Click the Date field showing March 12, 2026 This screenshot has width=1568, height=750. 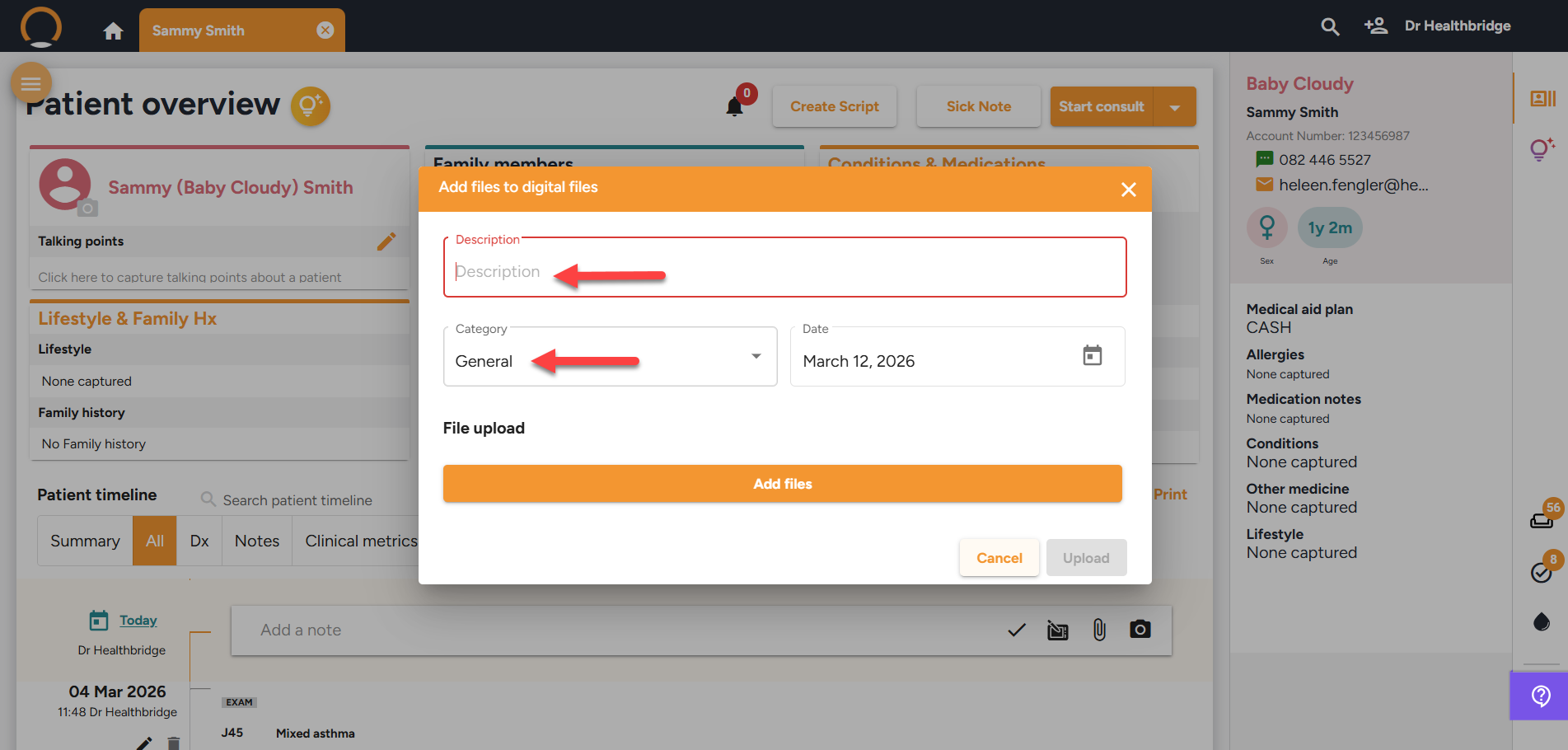click(957, 357)
